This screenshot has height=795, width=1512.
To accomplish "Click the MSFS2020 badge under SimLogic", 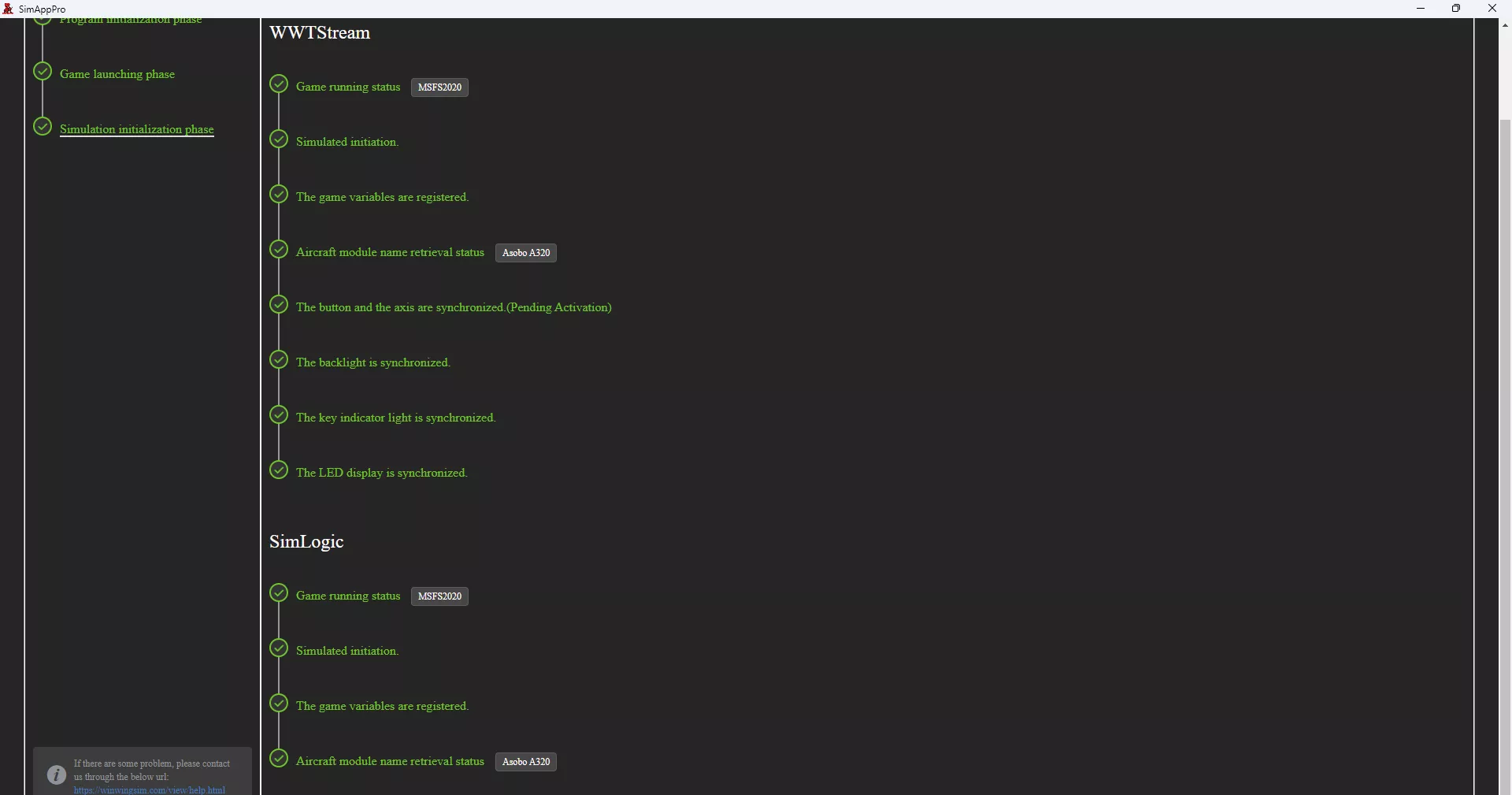I will (439, 596).
